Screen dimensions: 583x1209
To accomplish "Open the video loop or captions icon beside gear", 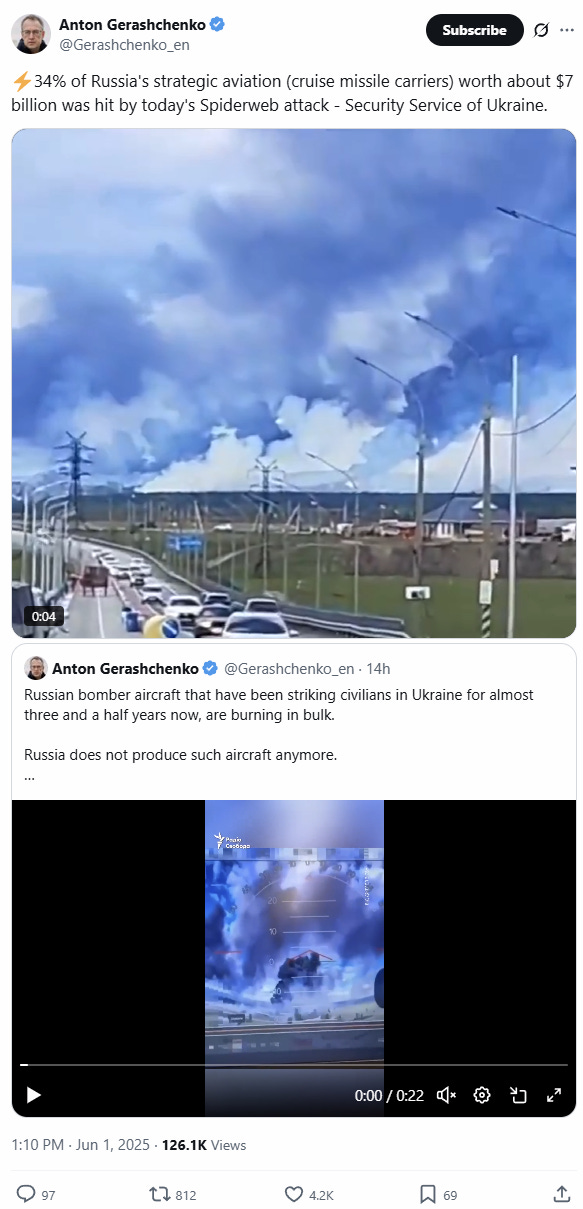I will click(518, 1095).
